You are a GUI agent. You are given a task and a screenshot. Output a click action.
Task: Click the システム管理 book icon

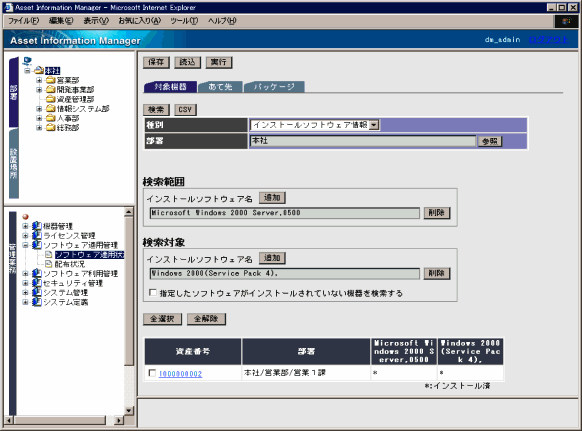36,293
